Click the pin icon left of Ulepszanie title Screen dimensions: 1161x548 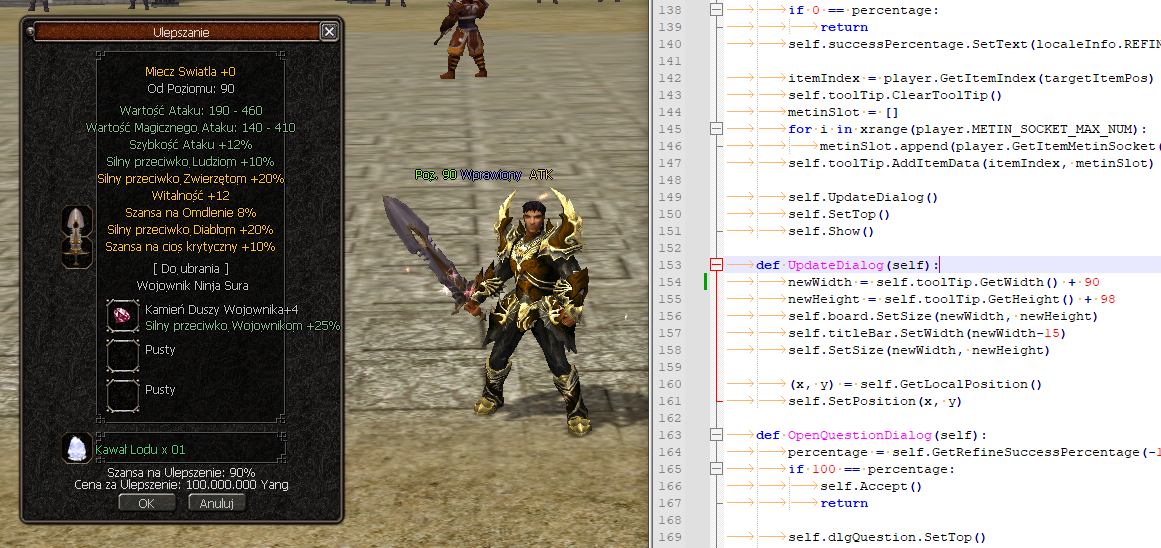coord(28,32)
